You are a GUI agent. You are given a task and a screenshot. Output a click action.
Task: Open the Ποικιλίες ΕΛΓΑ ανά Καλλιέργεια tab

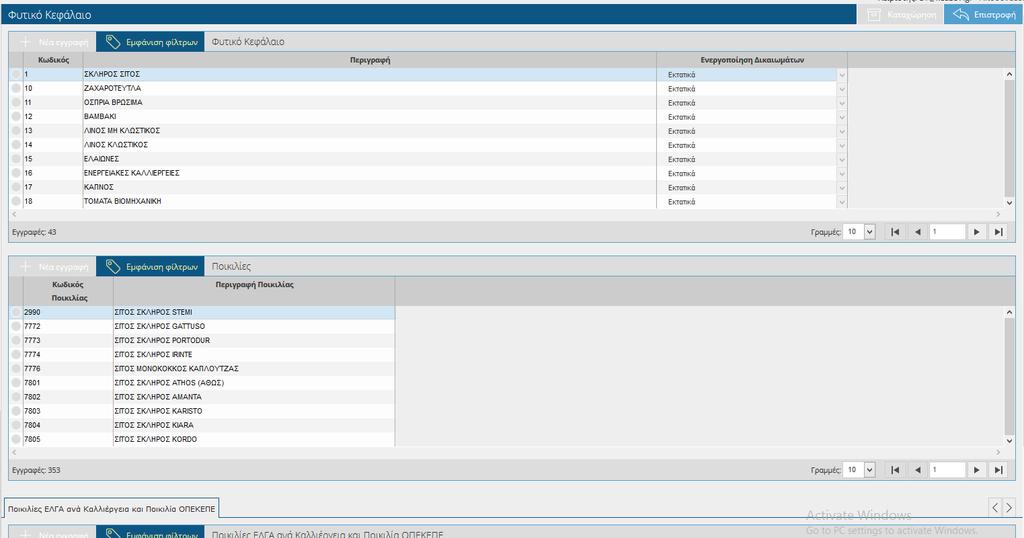tap(111, 509)
